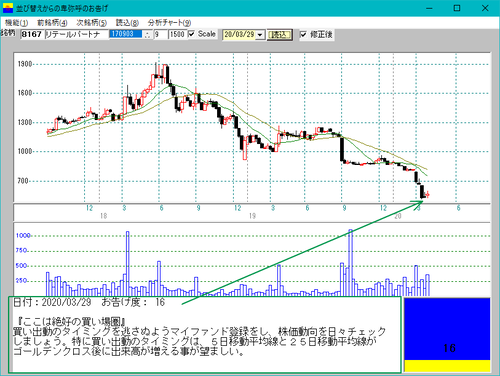Open the 機能(1) menu
Viewport: 500px width, 376px height.
(16, 23)
